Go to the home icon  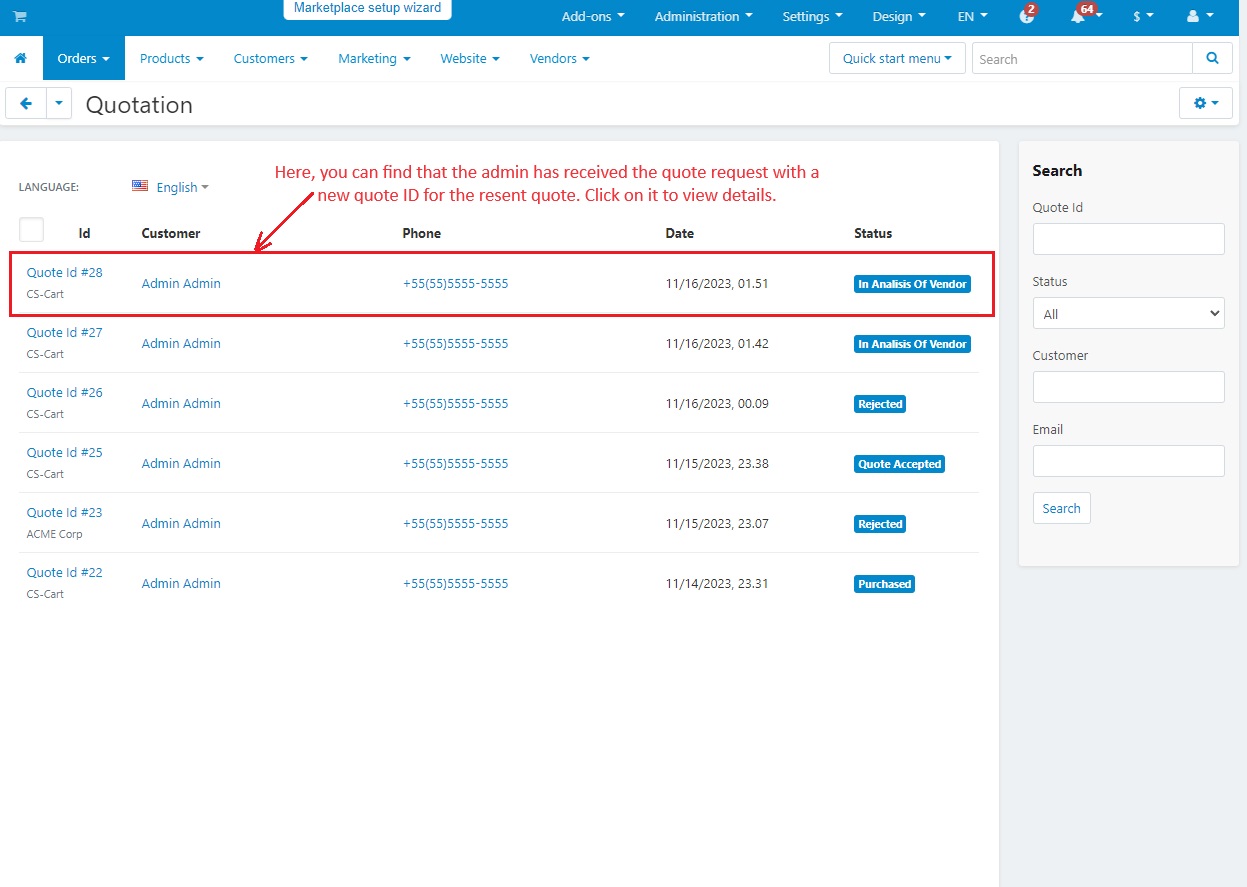point(20,59)
